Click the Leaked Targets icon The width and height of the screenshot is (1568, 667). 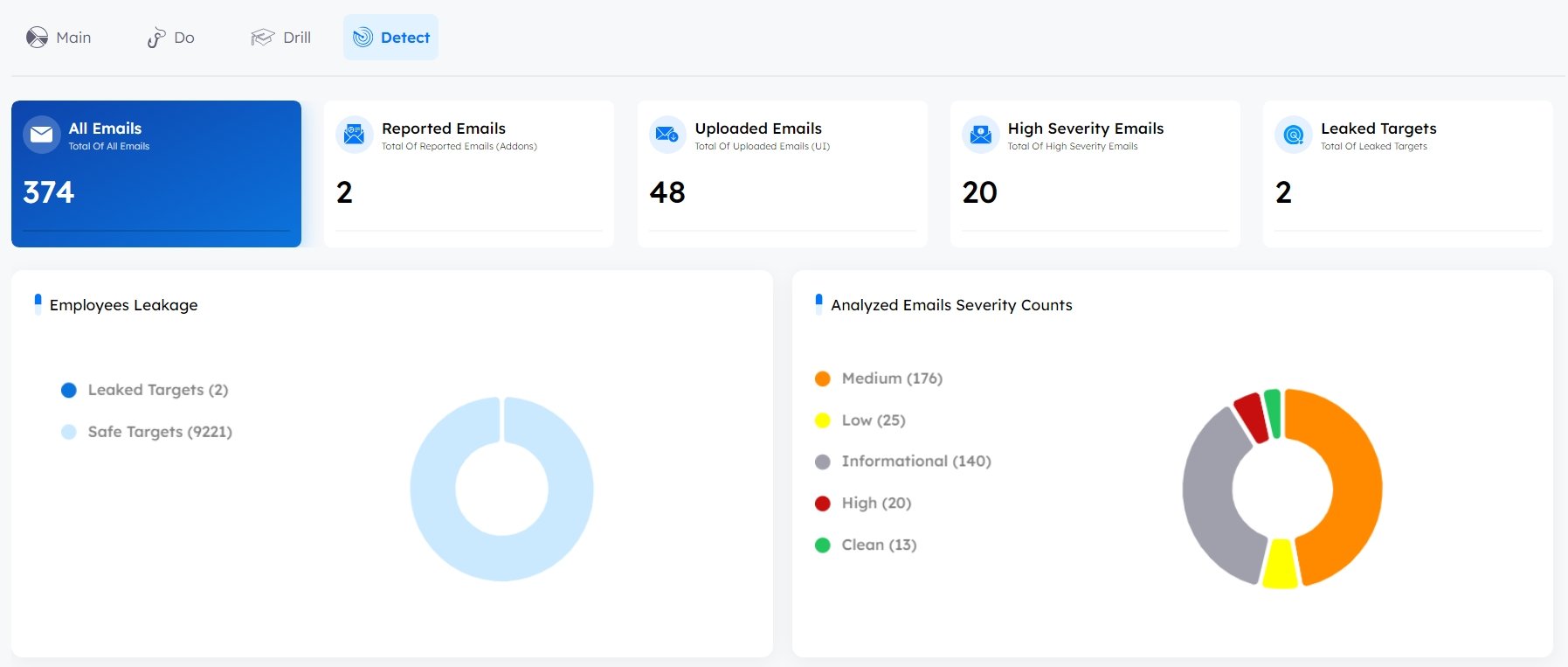click(1294, 135)
